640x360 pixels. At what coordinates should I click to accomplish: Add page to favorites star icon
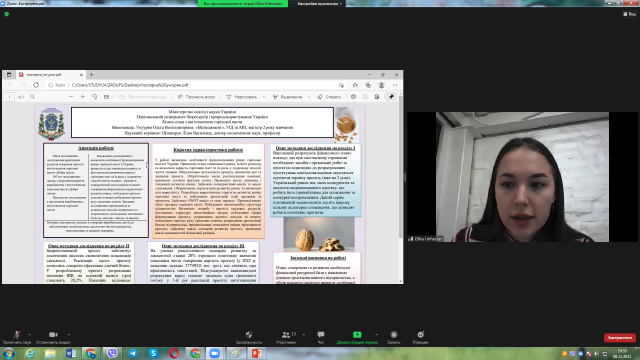tap(341, 85)
